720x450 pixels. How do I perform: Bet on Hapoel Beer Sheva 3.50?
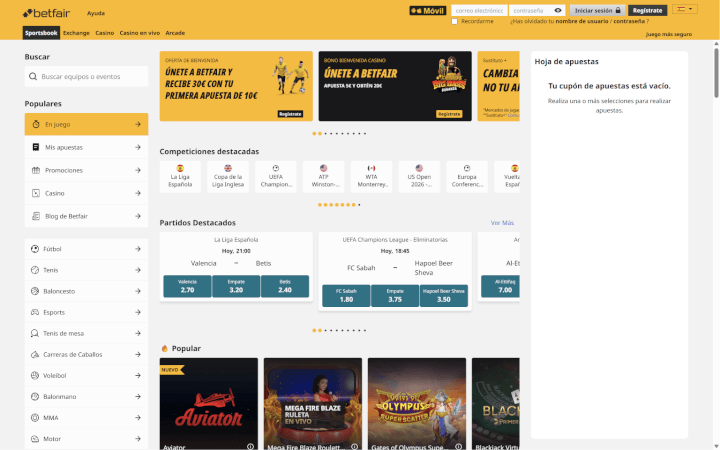pos(444,296)
